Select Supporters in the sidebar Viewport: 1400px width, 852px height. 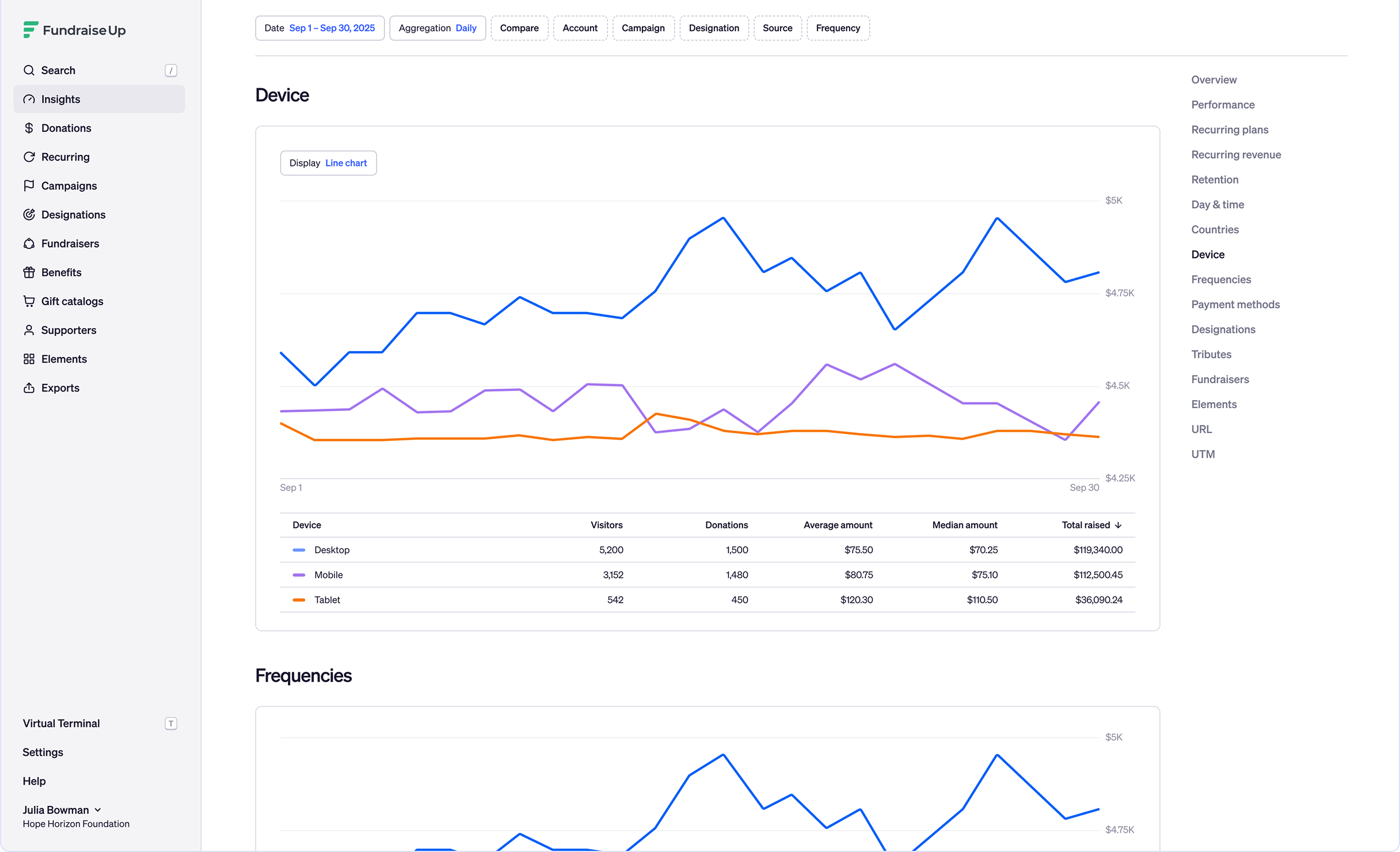99,330
